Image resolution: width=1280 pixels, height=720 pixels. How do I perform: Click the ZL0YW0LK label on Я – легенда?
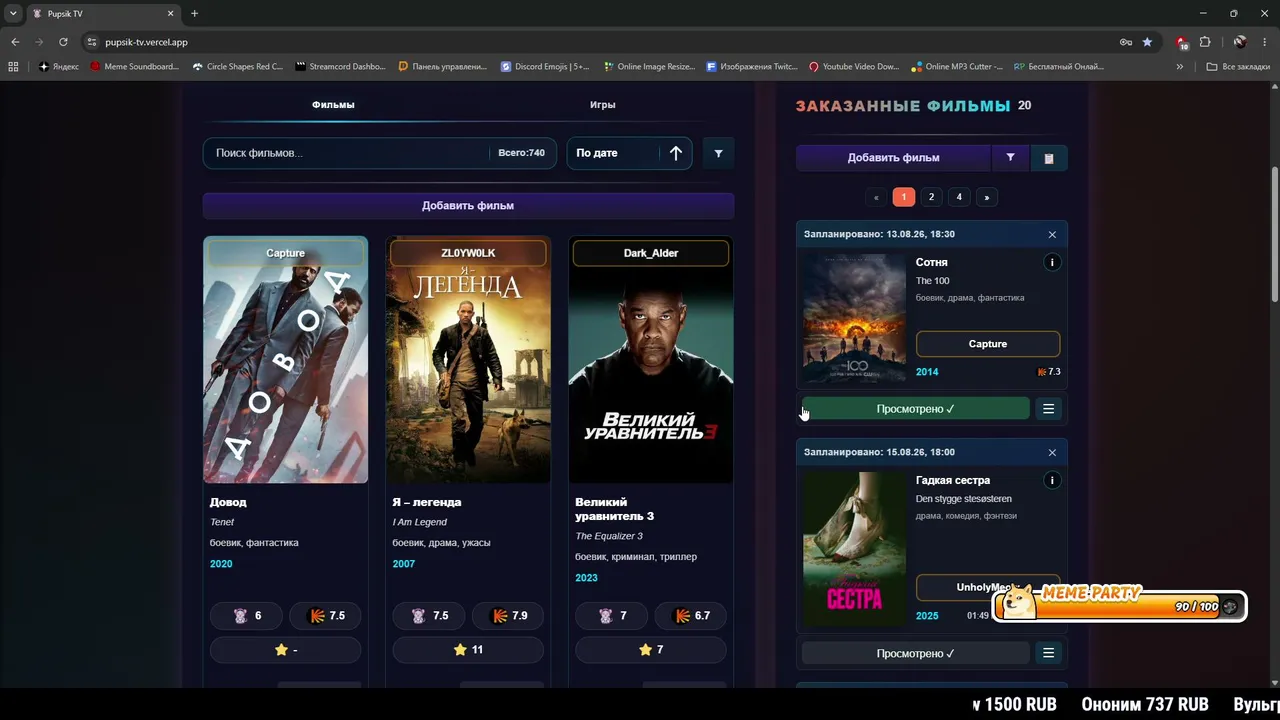pyautogui.click(x=468, y=253)
